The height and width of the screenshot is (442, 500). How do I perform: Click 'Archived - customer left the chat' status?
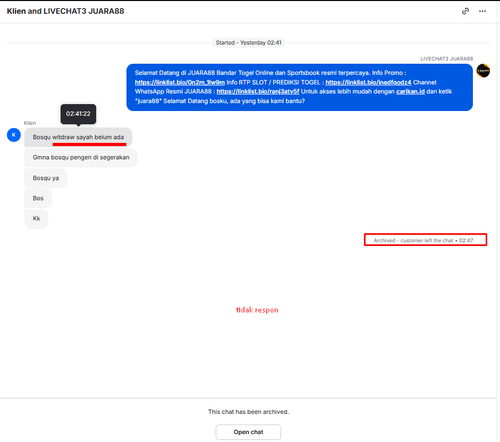click(x=423, y=240)
